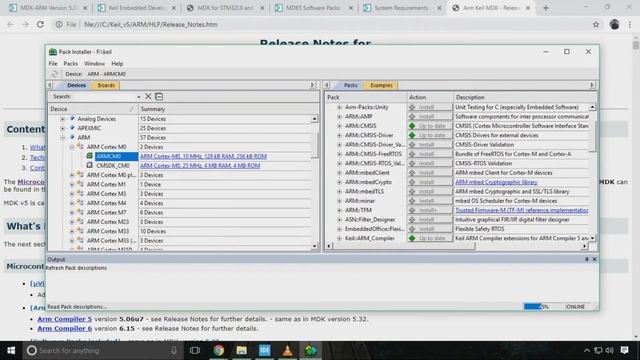Image resolution: width=640 pixels, height=360 pixels.
Task: Close the Output panel
Action: point(594,259)
